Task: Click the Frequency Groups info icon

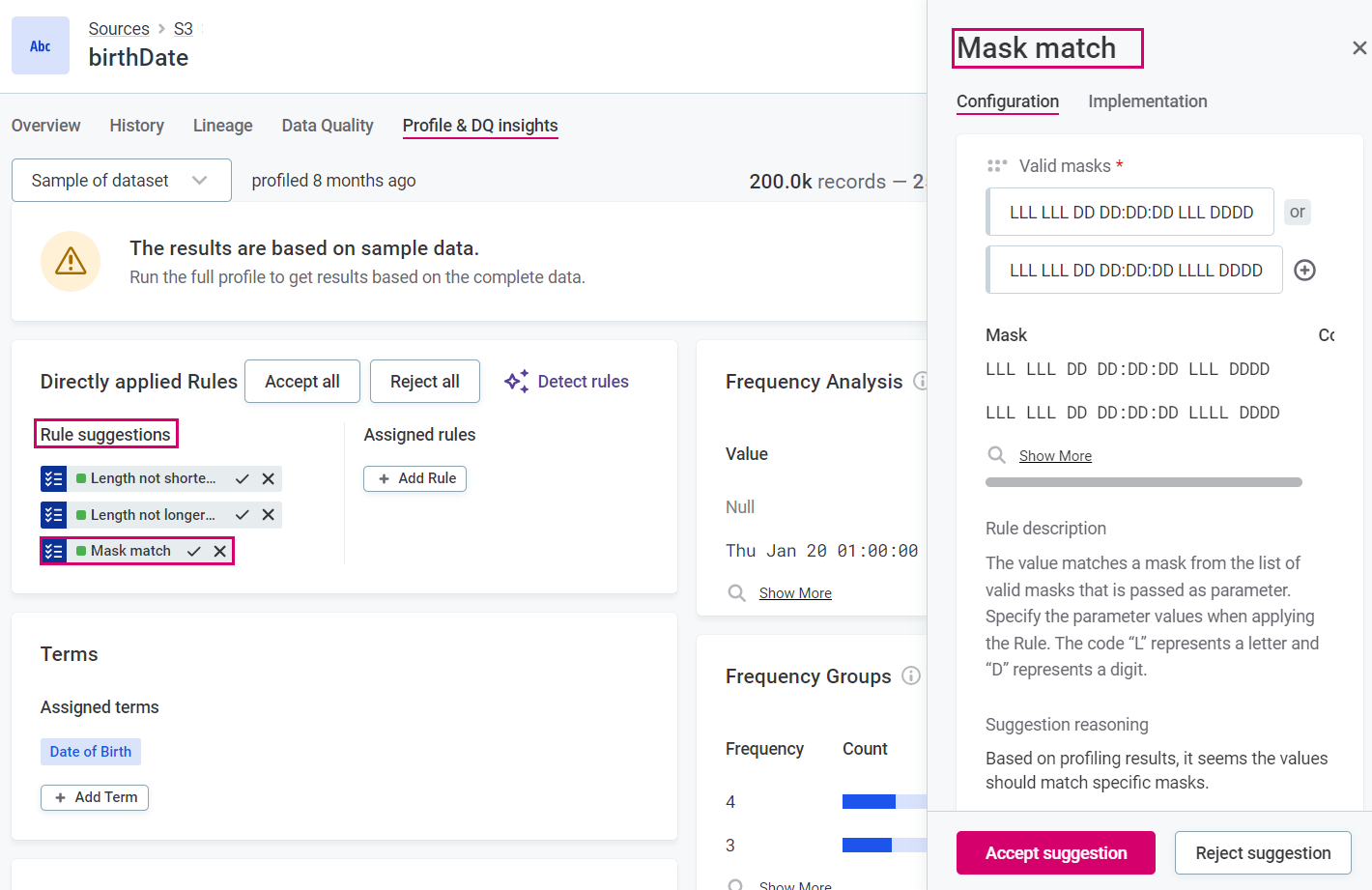Action: click(x=911, y=676)
